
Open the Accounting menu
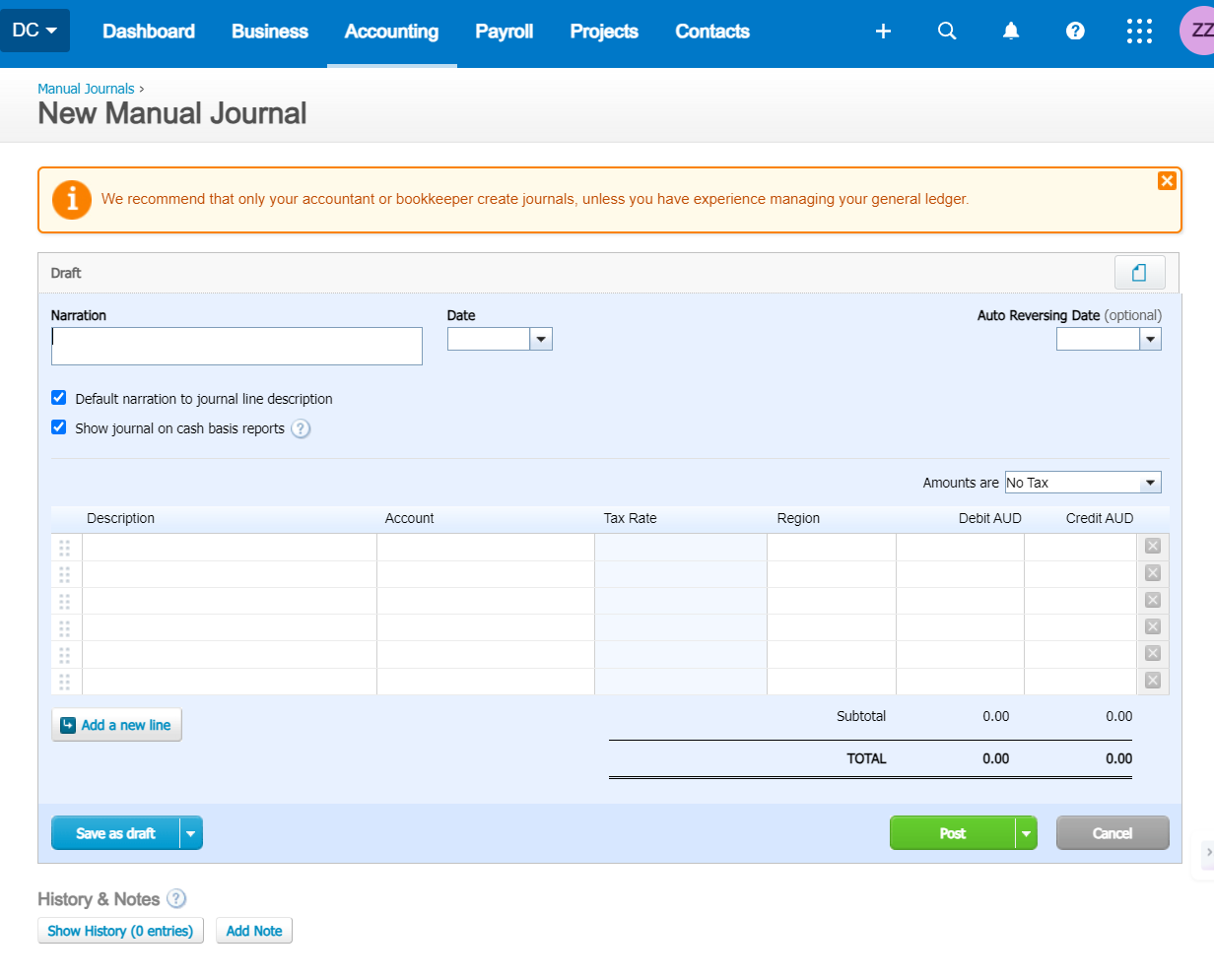pos(391,32)
